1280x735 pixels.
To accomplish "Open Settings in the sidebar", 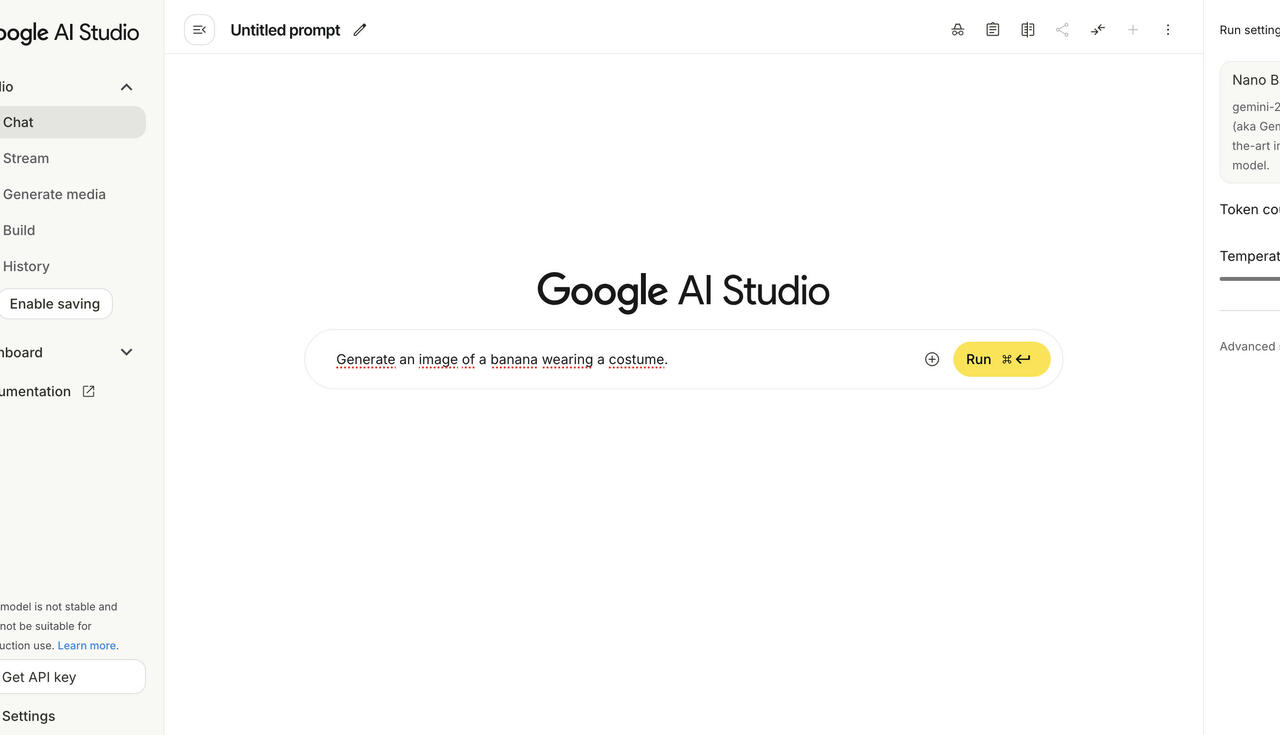I will click(x=28, y=716).
